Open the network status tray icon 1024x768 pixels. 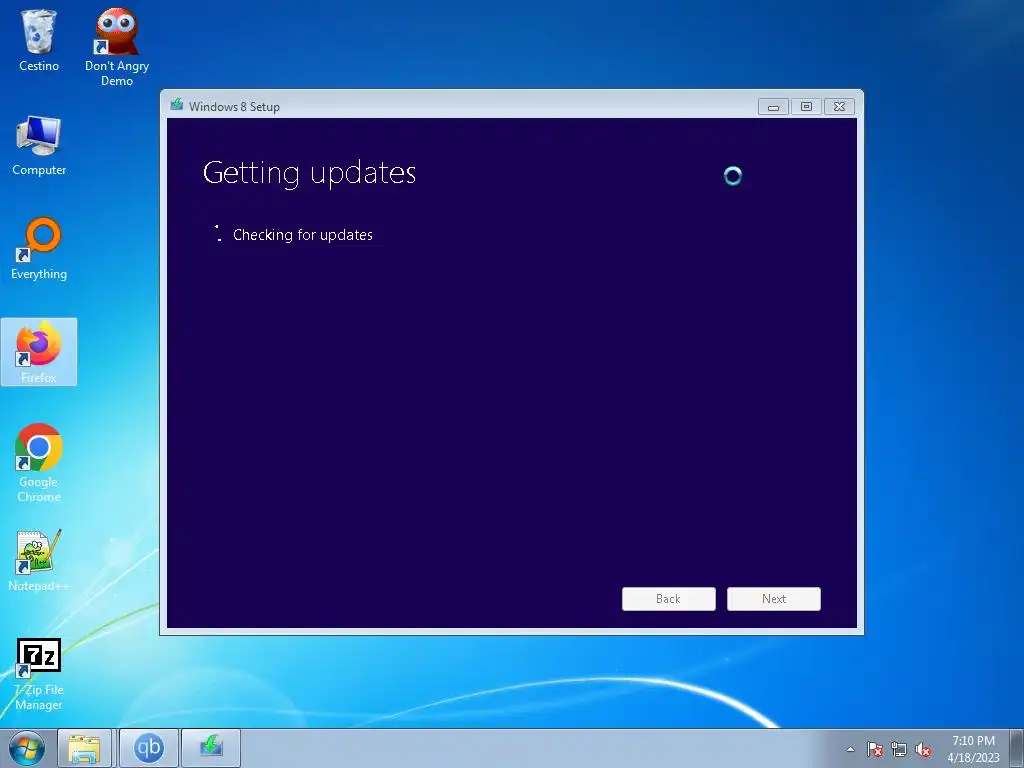[899, 749]
